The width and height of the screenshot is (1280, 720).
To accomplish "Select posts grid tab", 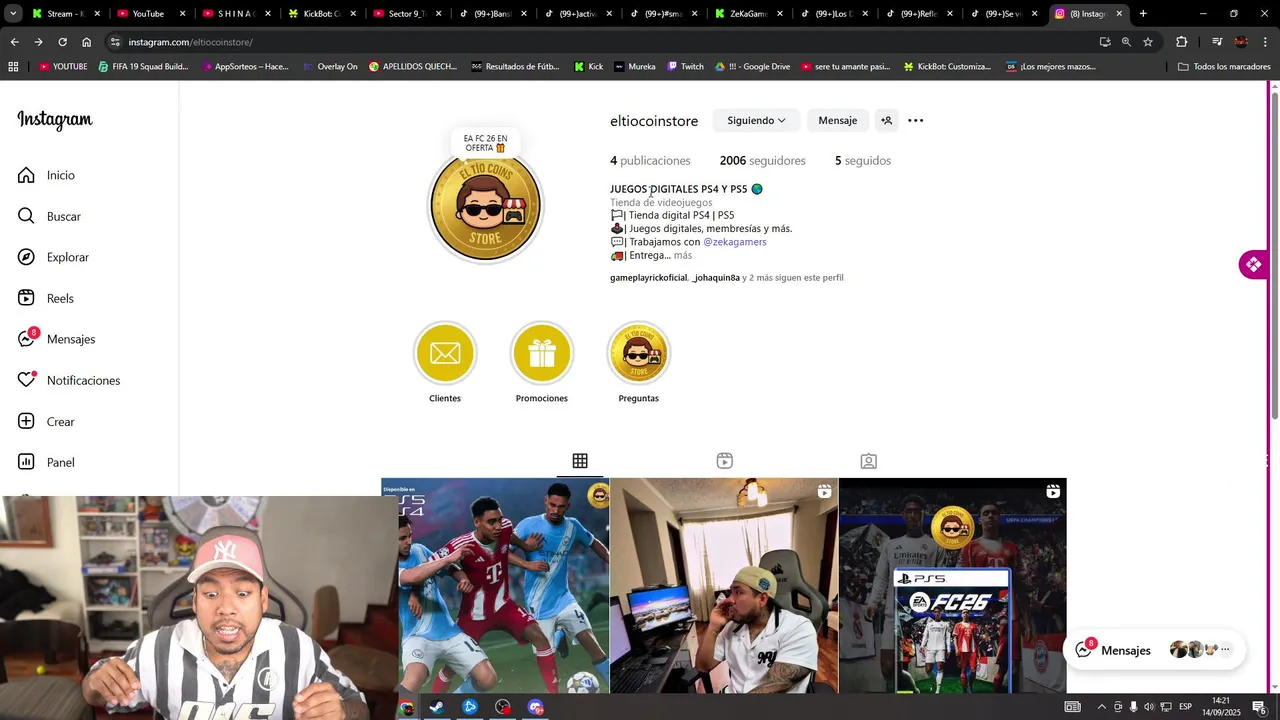I will (x=580, y=461).
